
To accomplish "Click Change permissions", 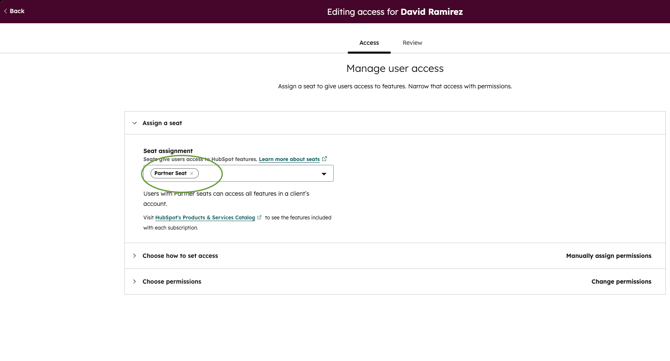I will [621, 282].
